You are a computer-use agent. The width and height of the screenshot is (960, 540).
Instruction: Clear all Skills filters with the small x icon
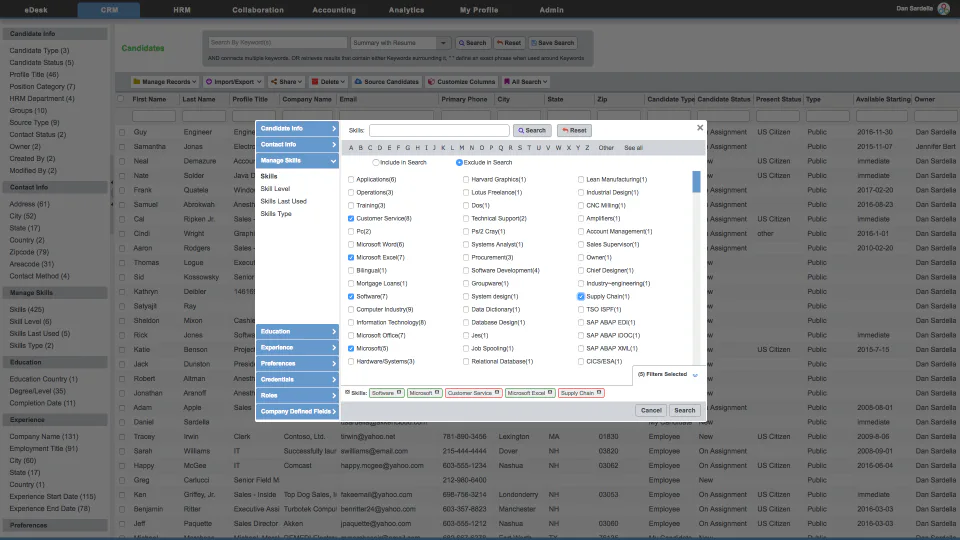click(347, 392)
